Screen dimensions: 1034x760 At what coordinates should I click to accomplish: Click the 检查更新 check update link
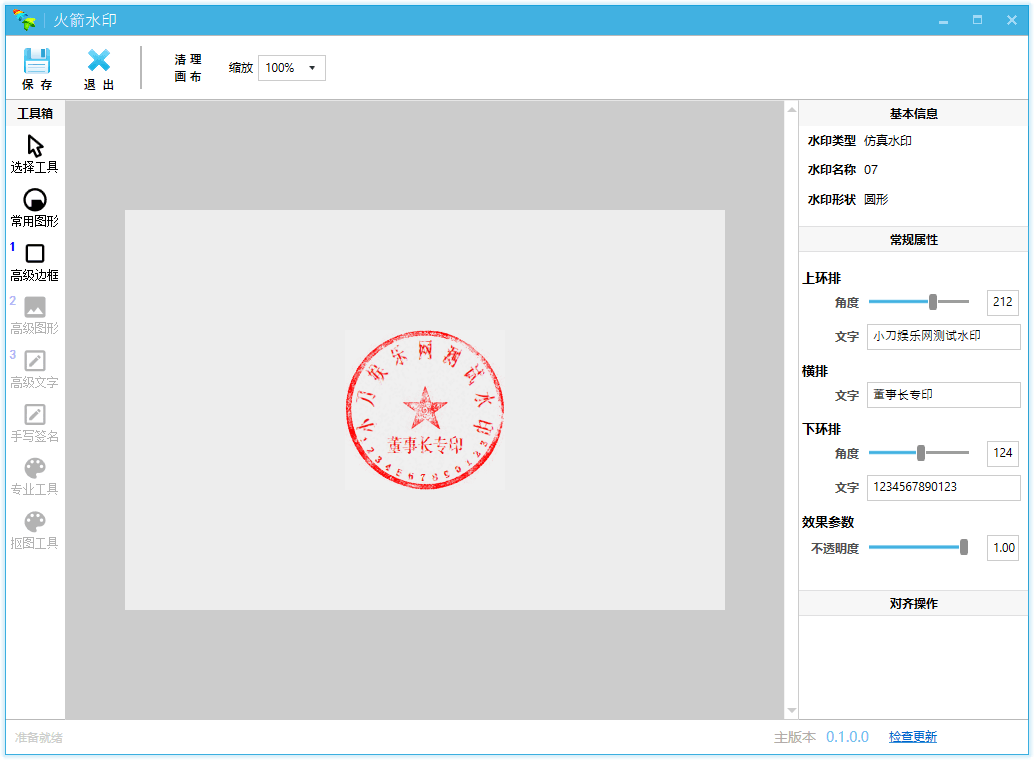(912, 737)
